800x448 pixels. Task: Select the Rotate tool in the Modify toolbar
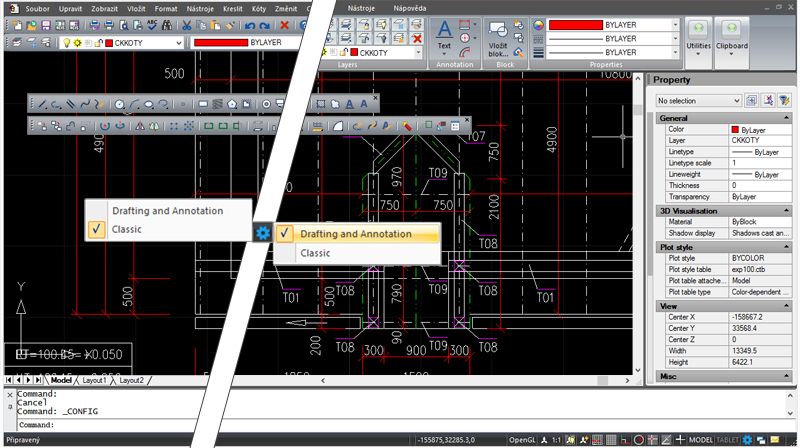pos(105,126)
